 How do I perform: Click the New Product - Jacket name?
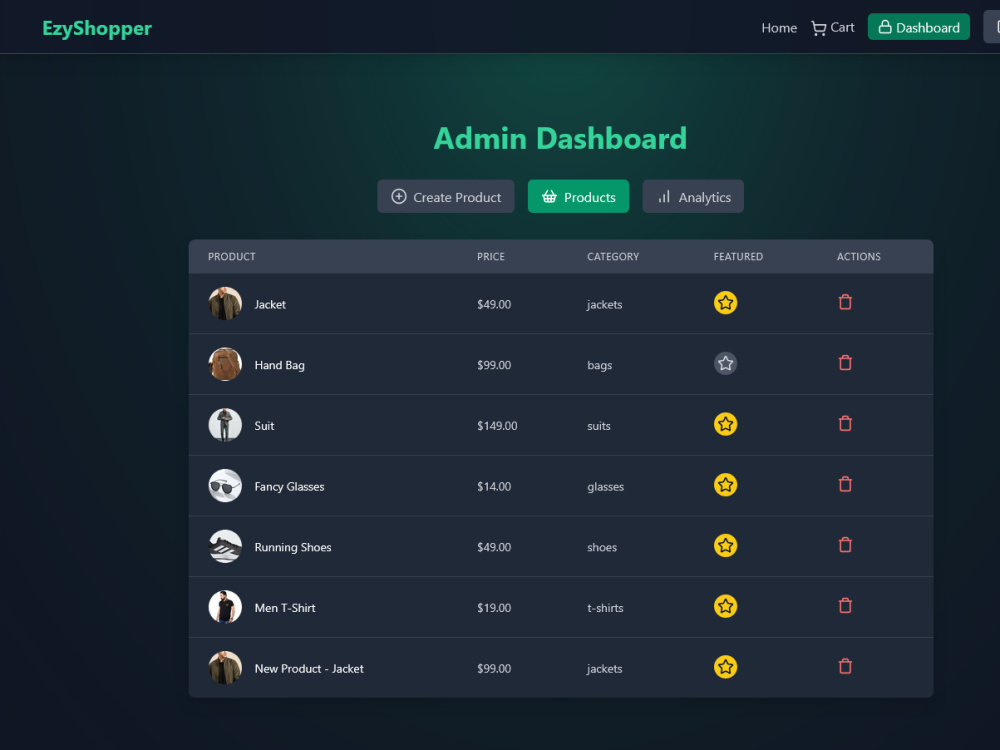click(x=309, y=668)
